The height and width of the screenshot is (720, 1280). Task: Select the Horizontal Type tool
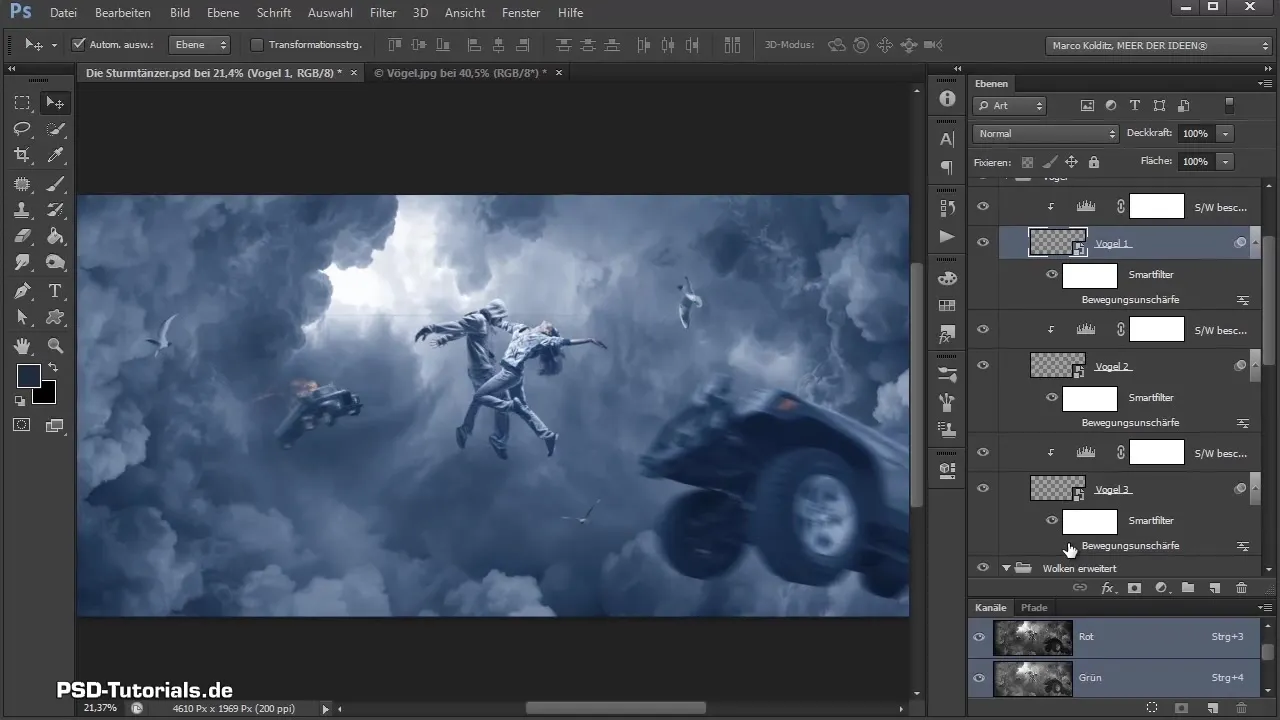click(x=55, y=291)
